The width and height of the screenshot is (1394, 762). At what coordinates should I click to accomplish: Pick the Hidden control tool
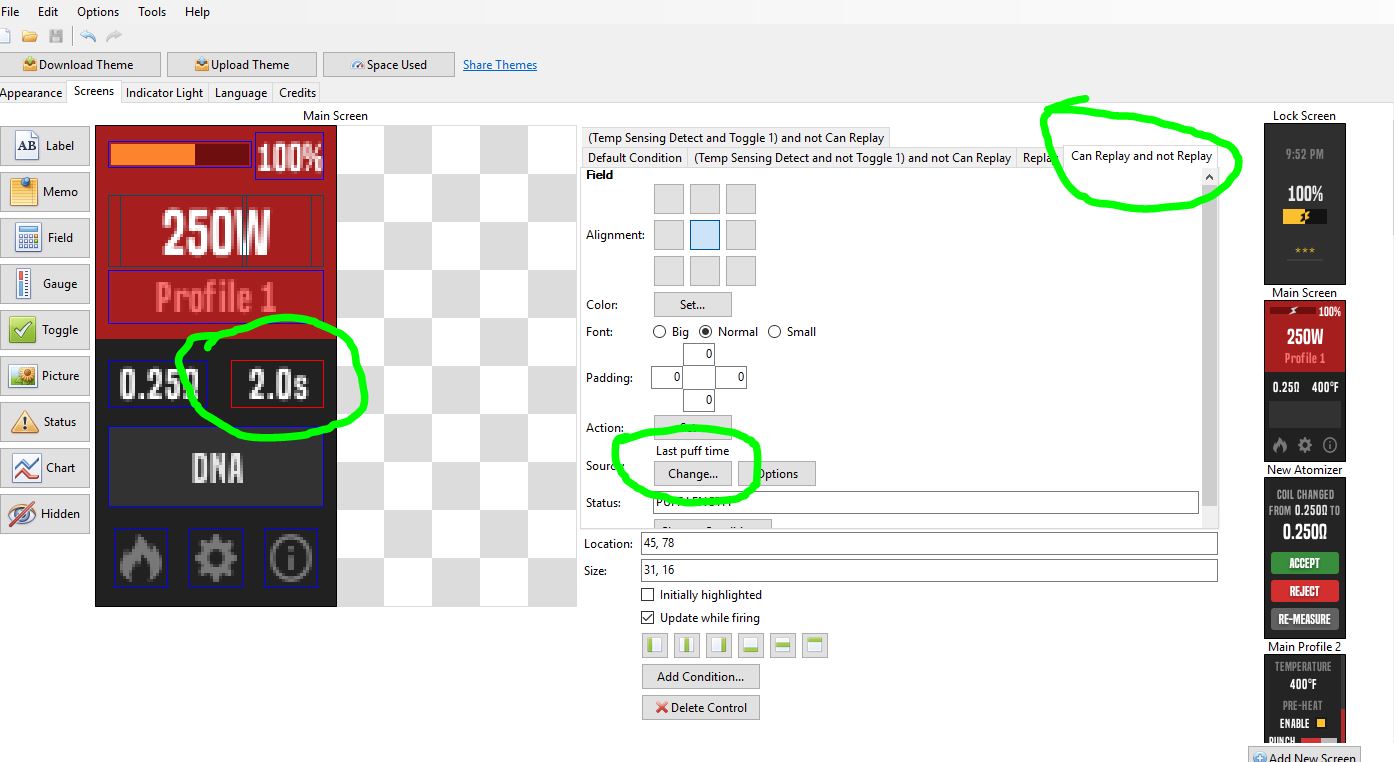[x=46, y=514]
